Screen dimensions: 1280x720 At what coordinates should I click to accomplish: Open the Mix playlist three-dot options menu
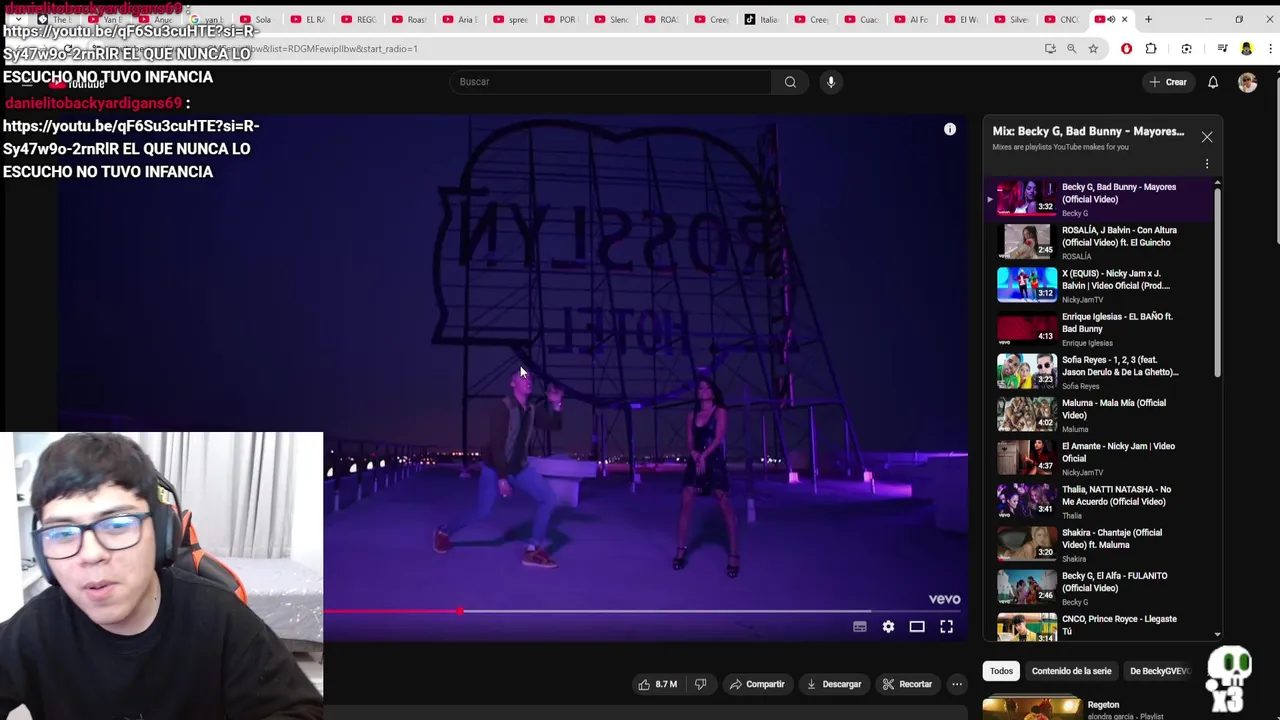[1207, 163]
